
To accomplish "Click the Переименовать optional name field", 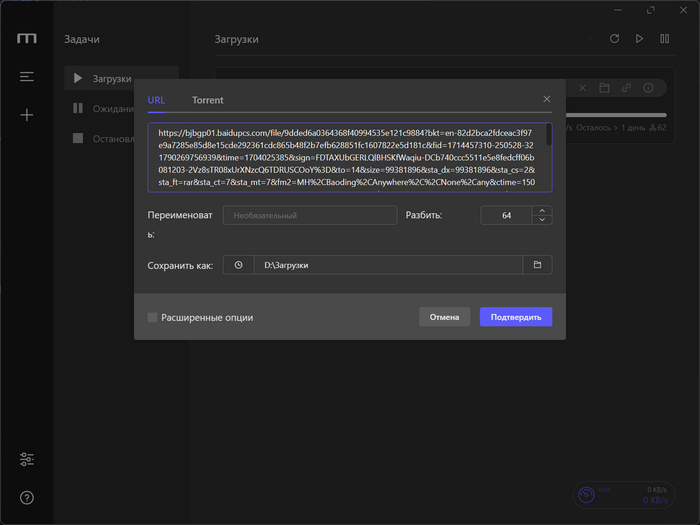I will click(310, 215).
